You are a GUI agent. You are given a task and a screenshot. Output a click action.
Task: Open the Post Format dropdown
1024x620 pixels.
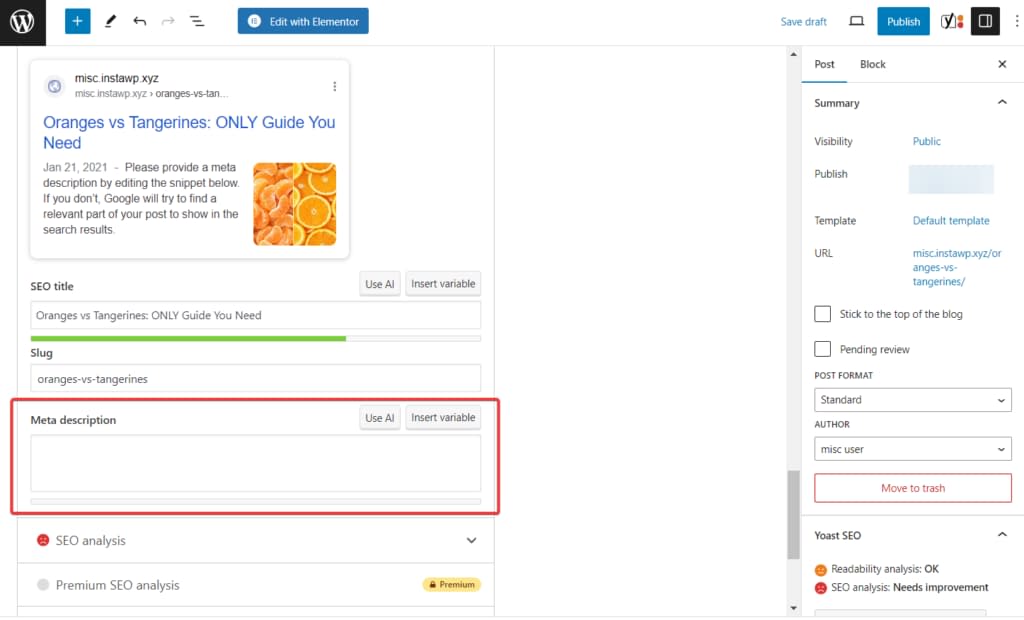pyautogui.click(x=911, y=399)
